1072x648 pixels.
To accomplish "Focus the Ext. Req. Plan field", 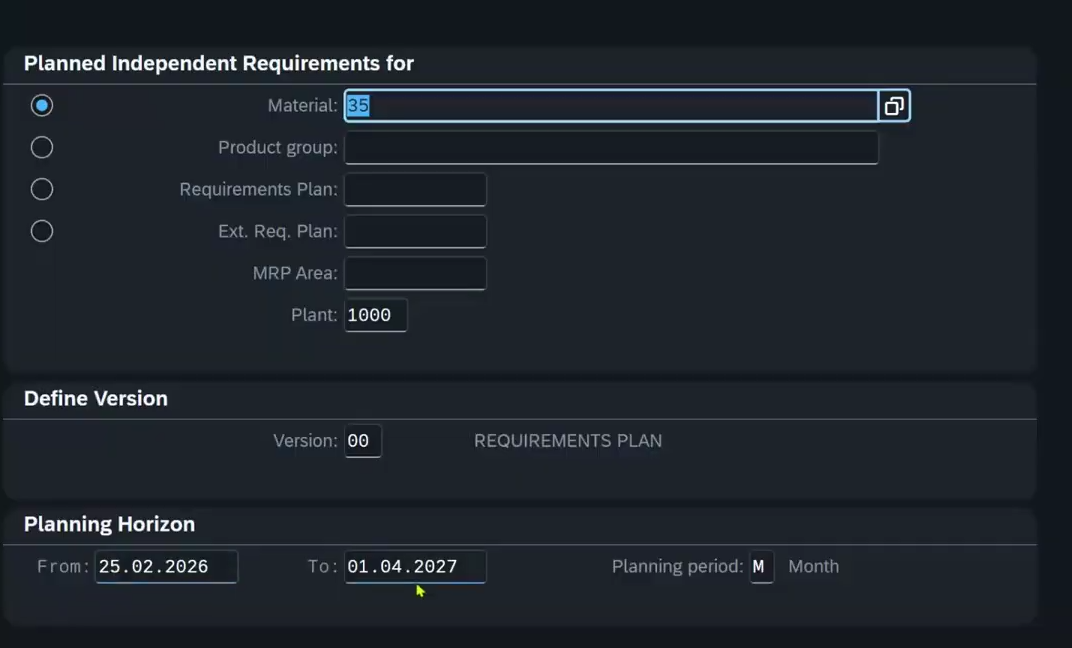I will (416, 231).
